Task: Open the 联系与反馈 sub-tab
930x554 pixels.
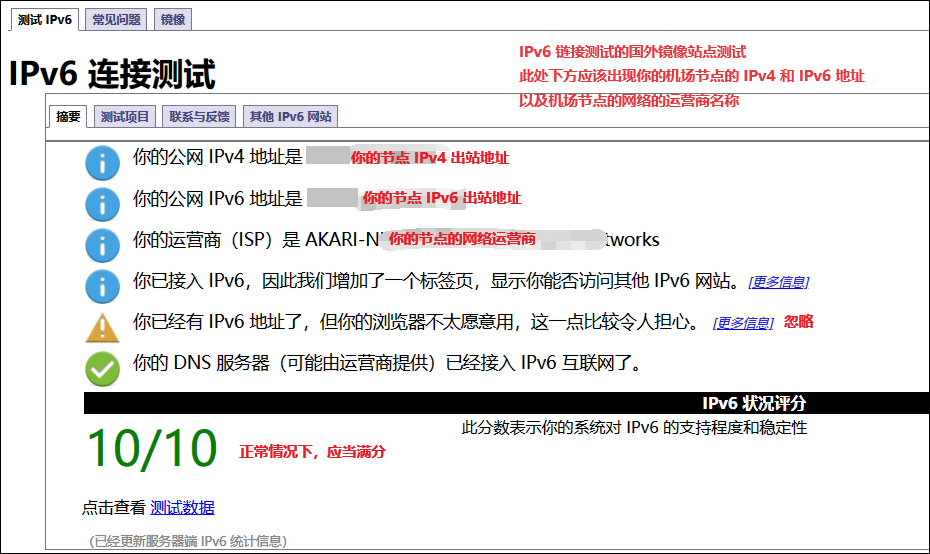Action: 199,116
